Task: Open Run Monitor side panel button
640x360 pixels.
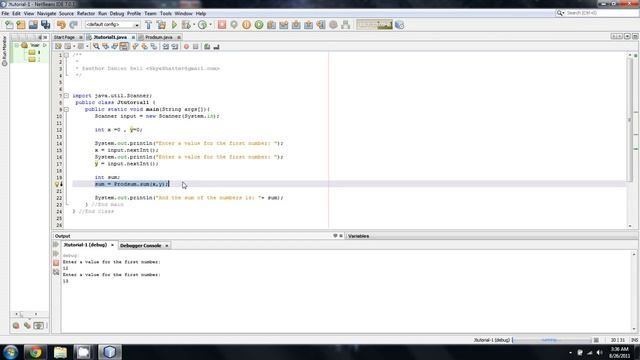Action: click(x=4, y=51)
